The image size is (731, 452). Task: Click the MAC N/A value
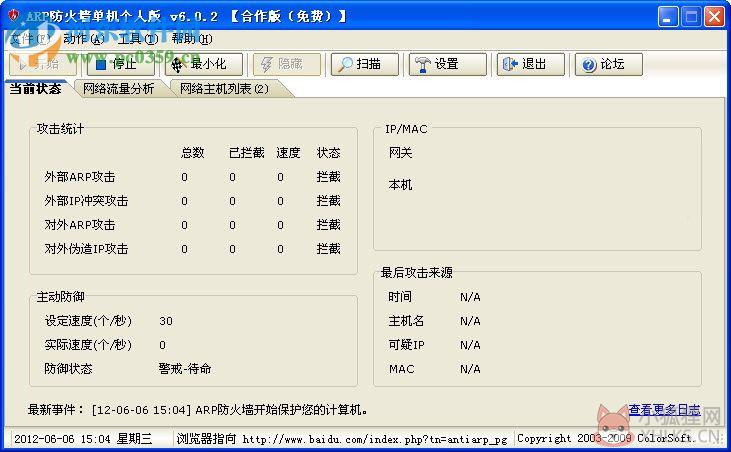click(x=470, y=369)
